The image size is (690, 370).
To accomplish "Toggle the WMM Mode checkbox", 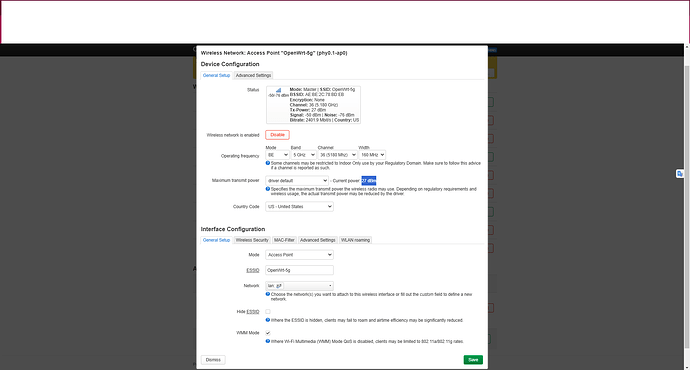I will [268, 333].
